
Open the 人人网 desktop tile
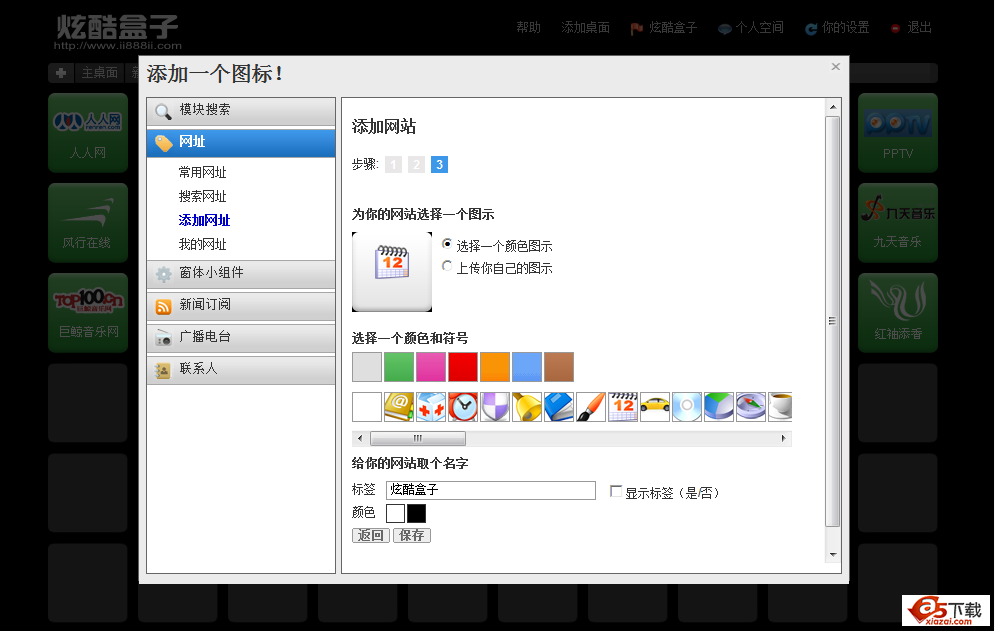click(x=88, y=133)
